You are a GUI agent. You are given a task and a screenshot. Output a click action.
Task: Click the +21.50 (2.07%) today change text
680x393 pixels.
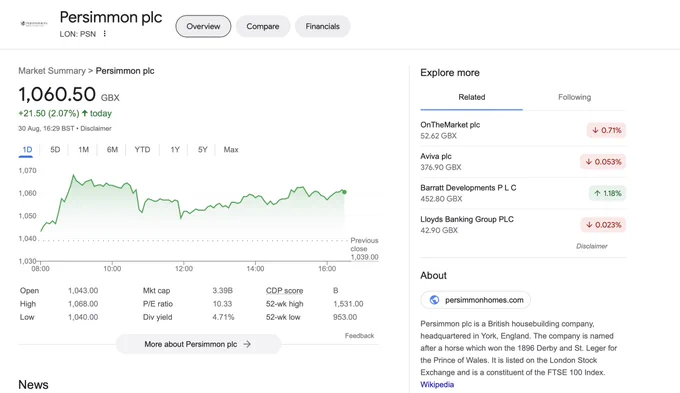pyautogui.click(x=65, y=113)
